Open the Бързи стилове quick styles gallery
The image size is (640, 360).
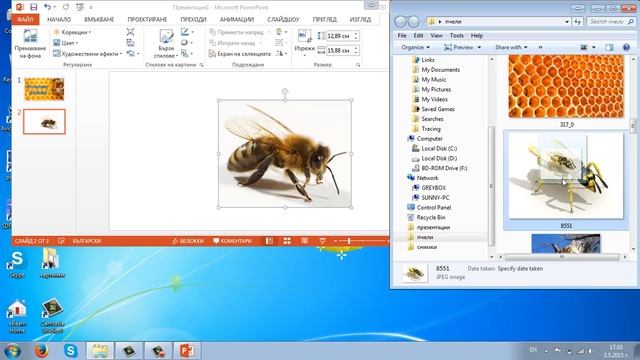point(166,44)
